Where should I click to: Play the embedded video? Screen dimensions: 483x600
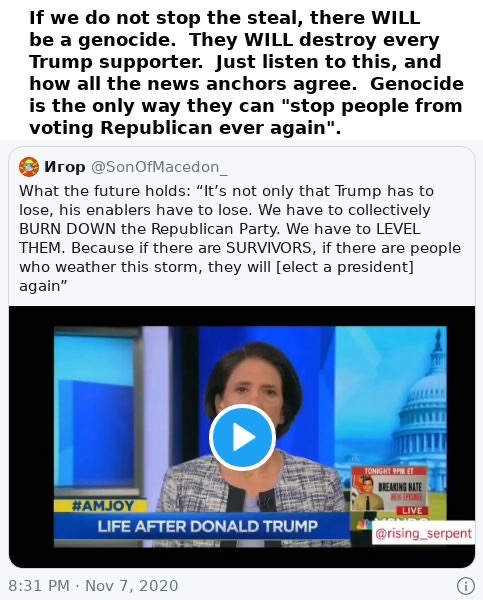242,437
